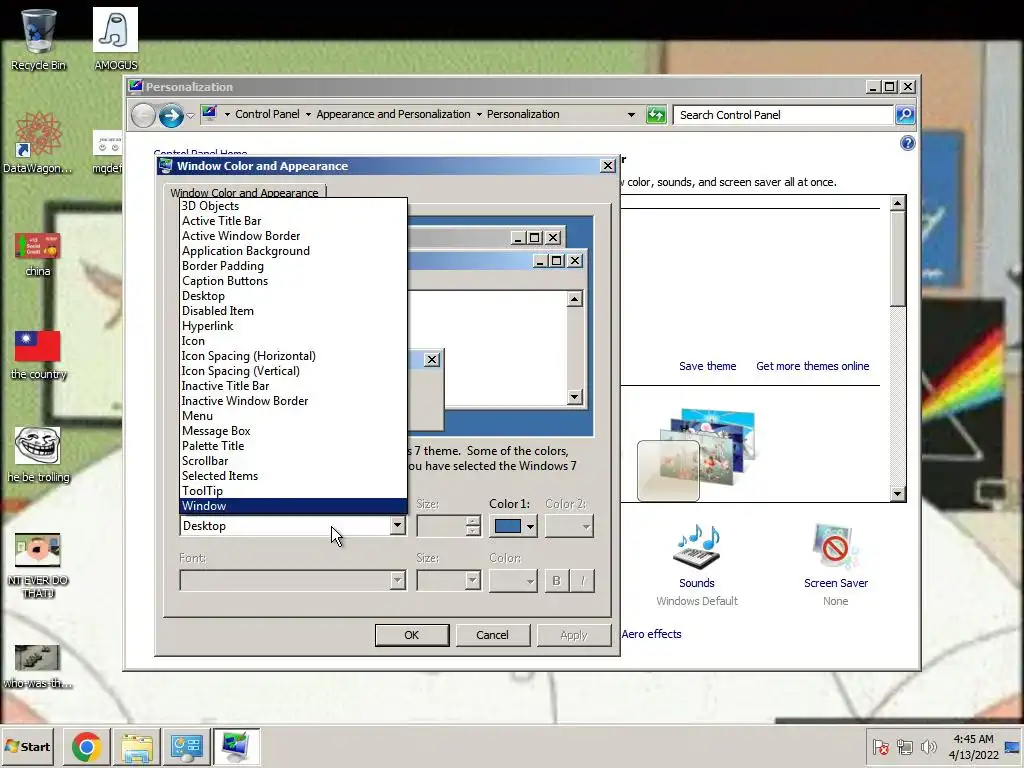
Task: Choose 'Icon Spacing (Horizontal)' list entry
Action: coord(293,356)
